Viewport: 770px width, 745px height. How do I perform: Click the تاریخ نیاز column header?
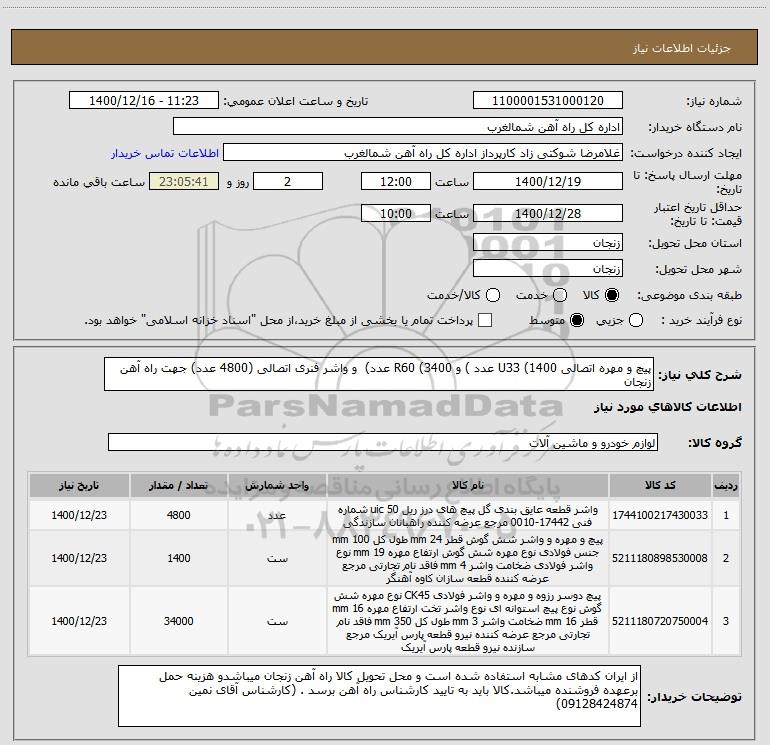[79, 486]
